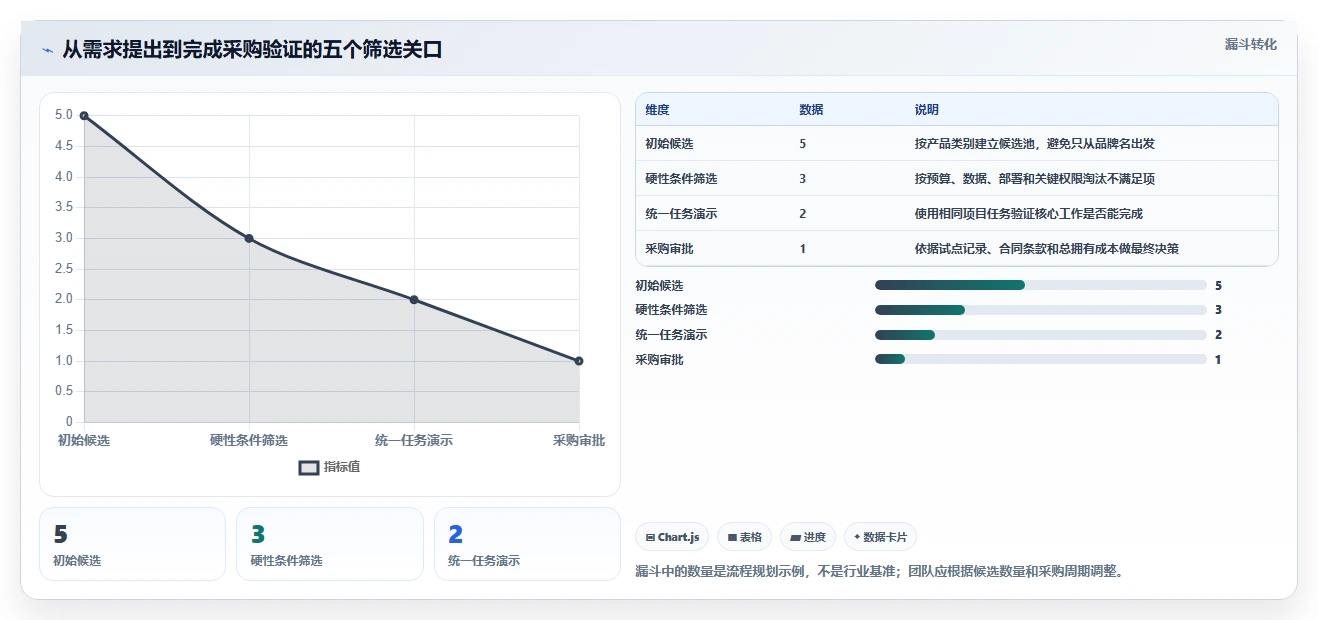Click the 硬性条件筛选 progress bar

tap(1040, 310)
